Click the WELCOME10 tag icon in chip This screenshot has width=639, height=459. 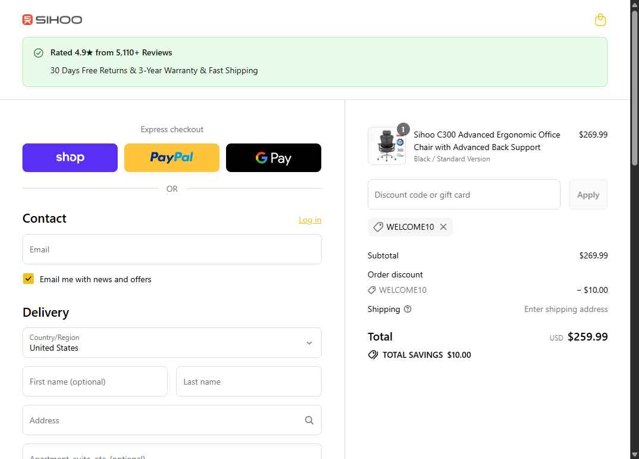pos(378,227)
